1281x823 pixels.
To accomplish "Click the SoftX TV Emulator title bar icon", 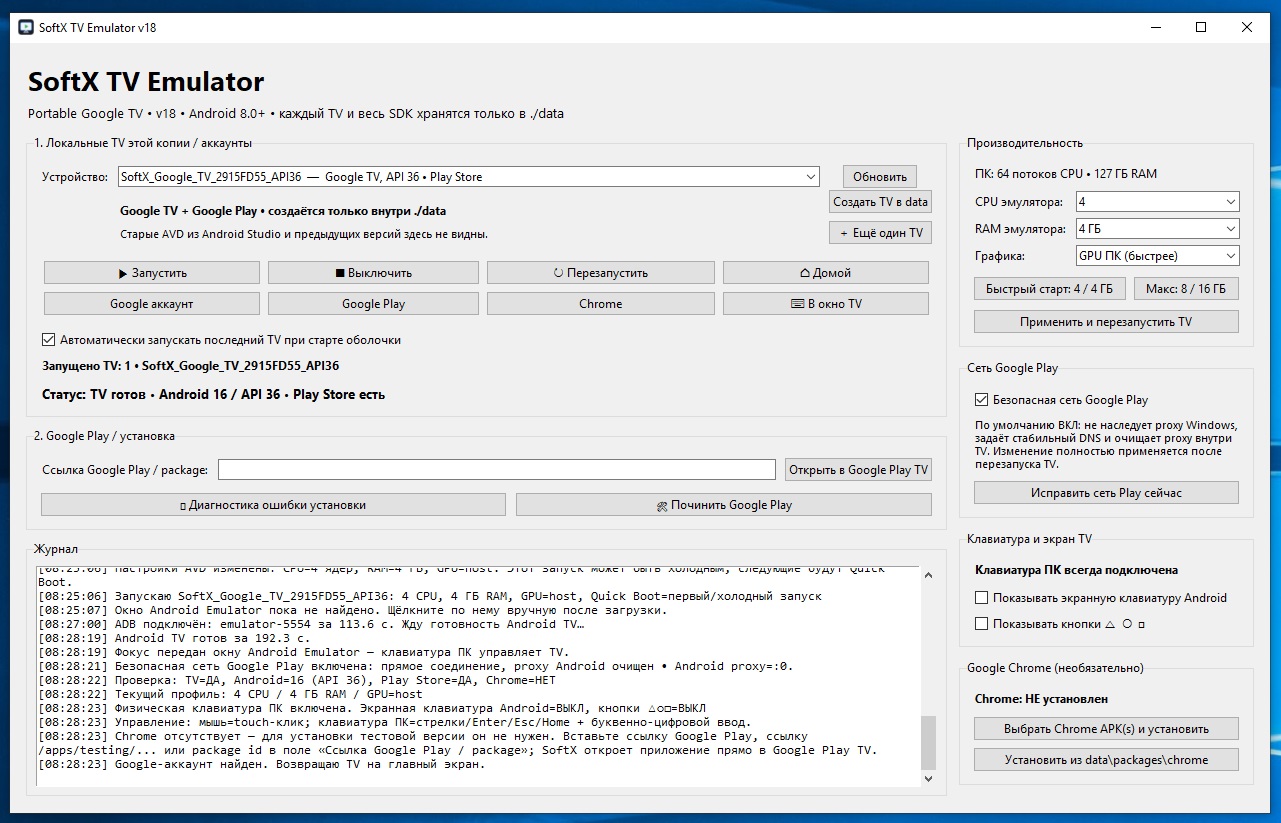I will [x=27, y=27].
